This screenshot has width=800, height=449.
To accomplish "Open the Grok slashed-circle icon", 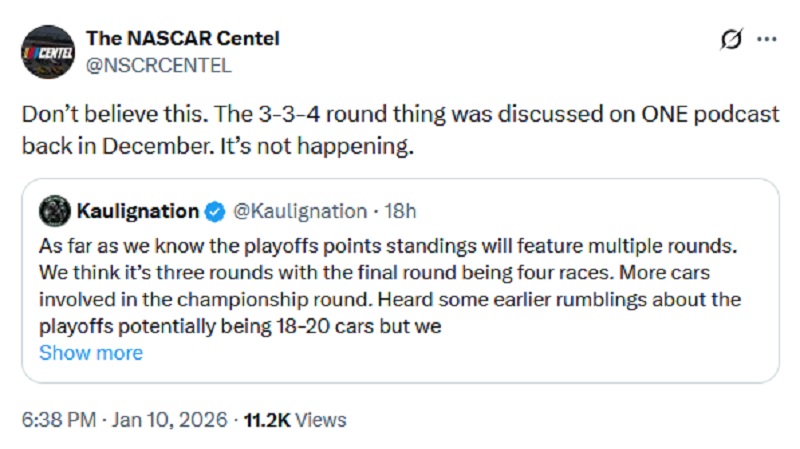I will pos(731,40).
